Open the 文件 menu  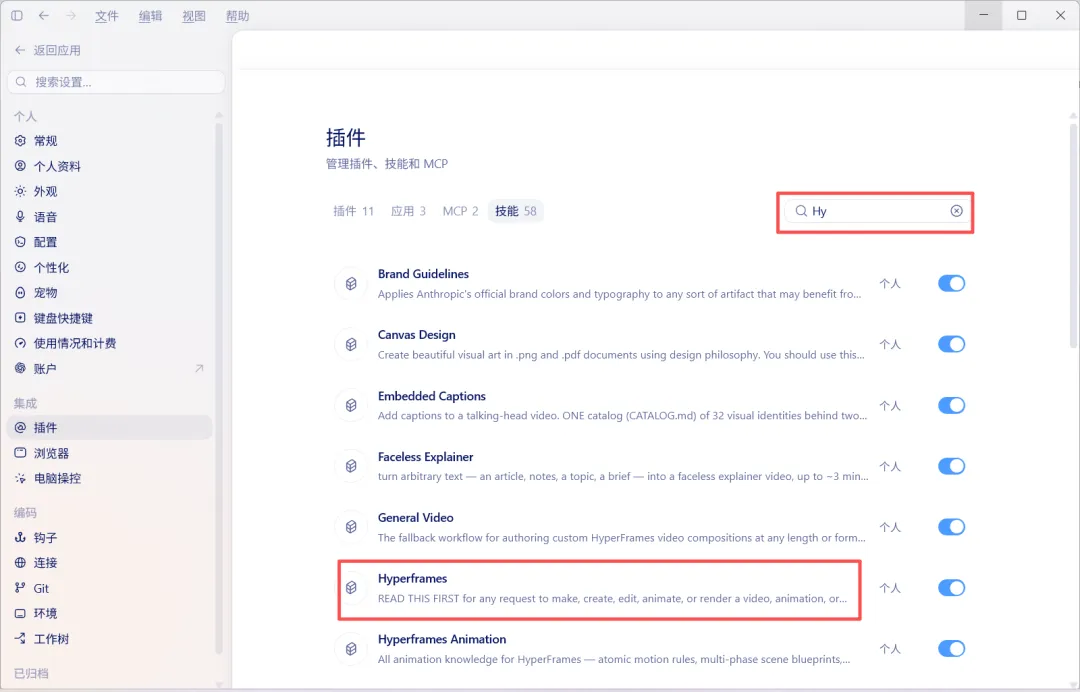click(107, 16)
